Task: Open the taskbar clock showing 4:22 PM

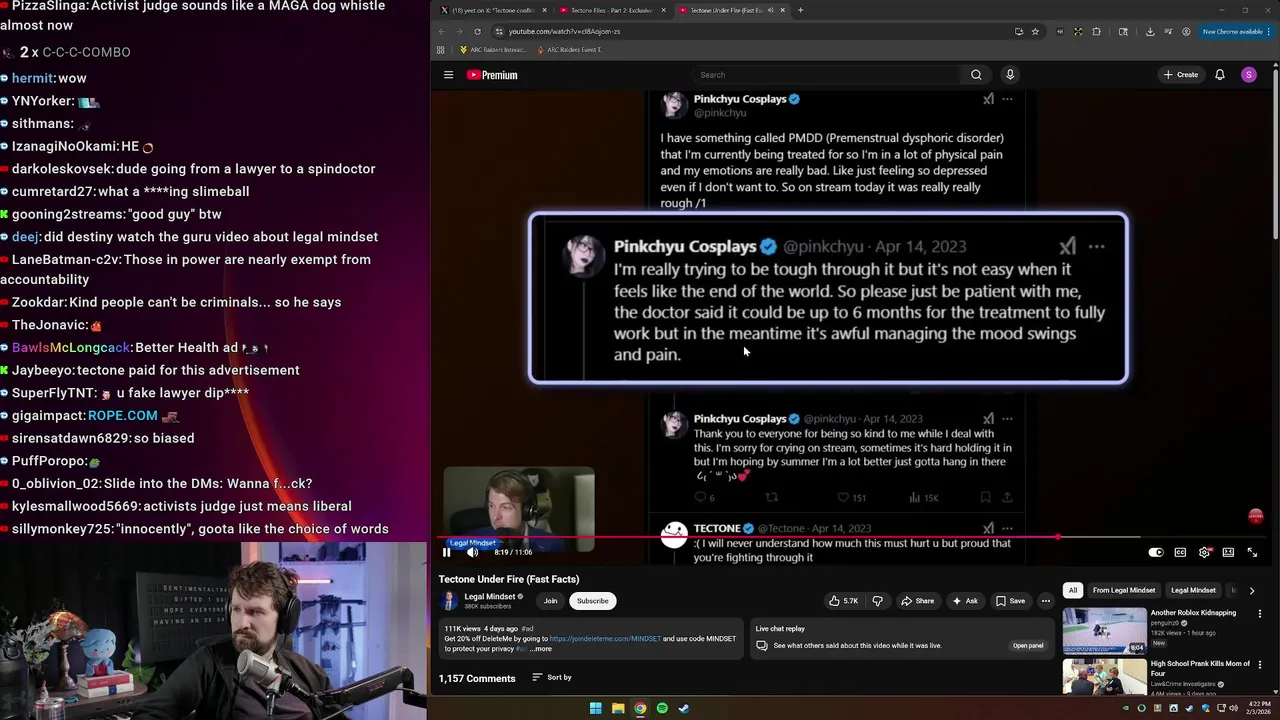Action: 1257,708
